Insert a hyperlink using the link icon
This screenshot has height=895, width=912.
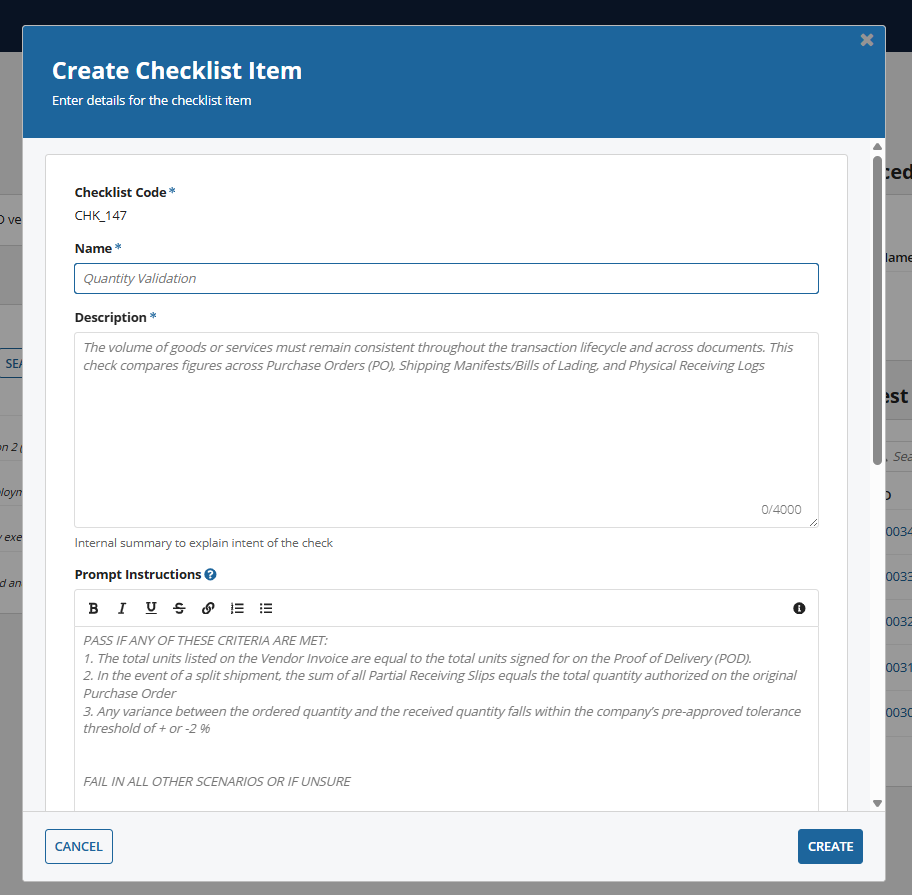click(208, 608)
